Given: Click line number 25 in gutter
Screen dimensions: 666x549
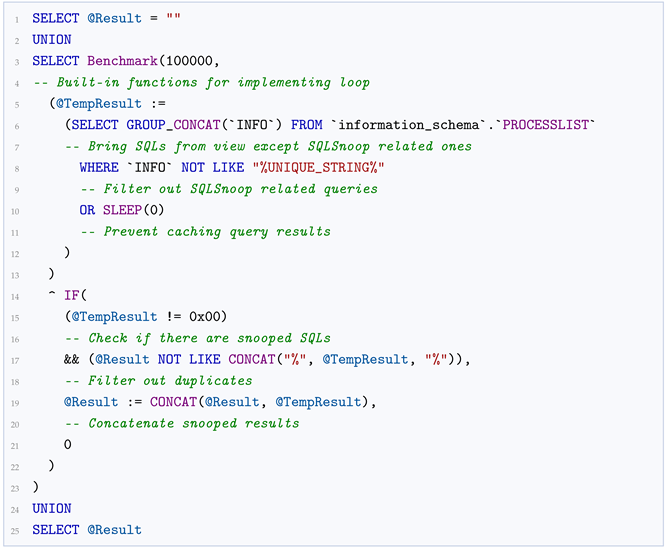Looking at the screenshot, I should point(15,531).
